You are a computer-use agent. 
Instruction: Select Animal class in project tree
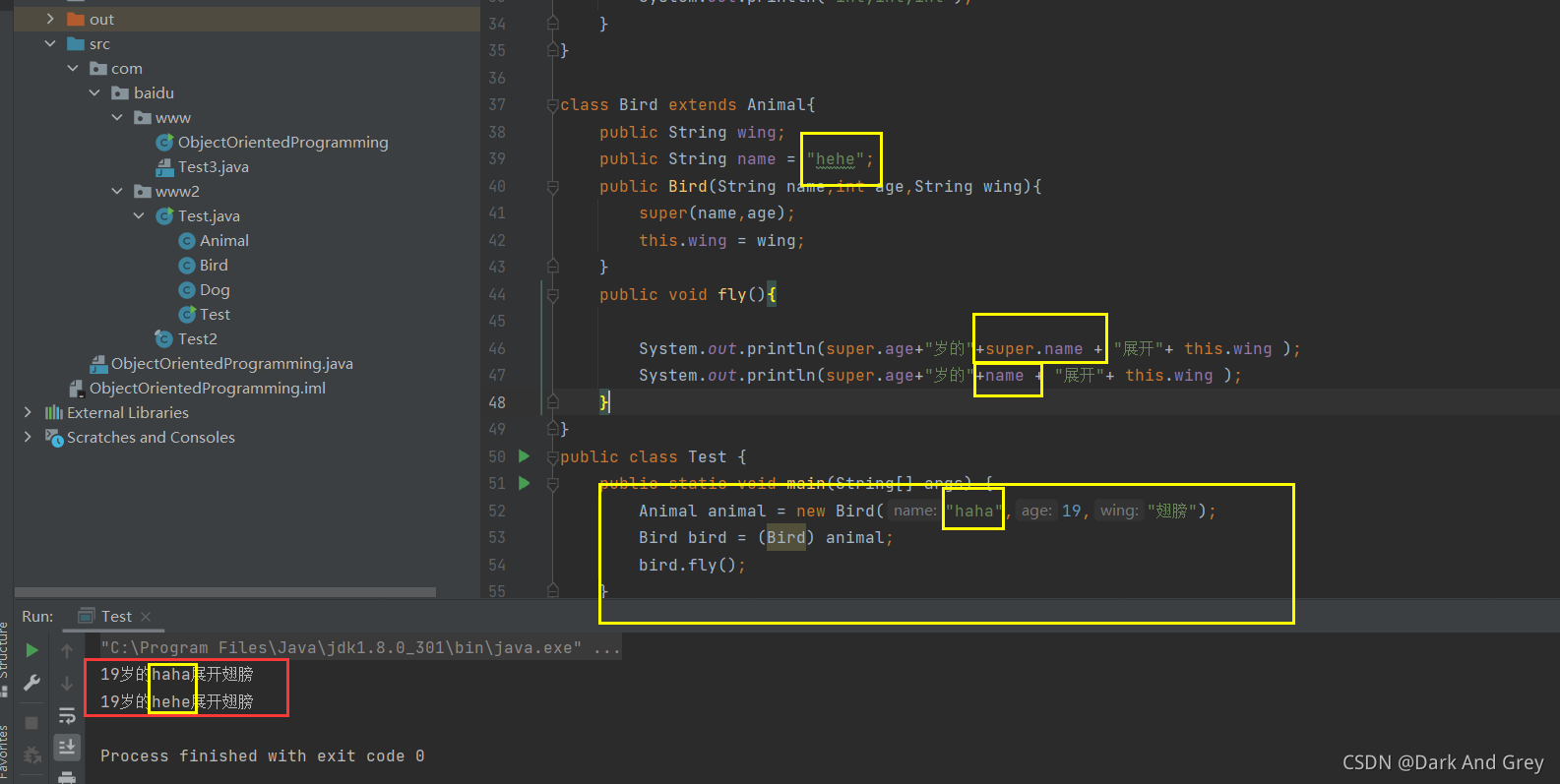point(223,240)
